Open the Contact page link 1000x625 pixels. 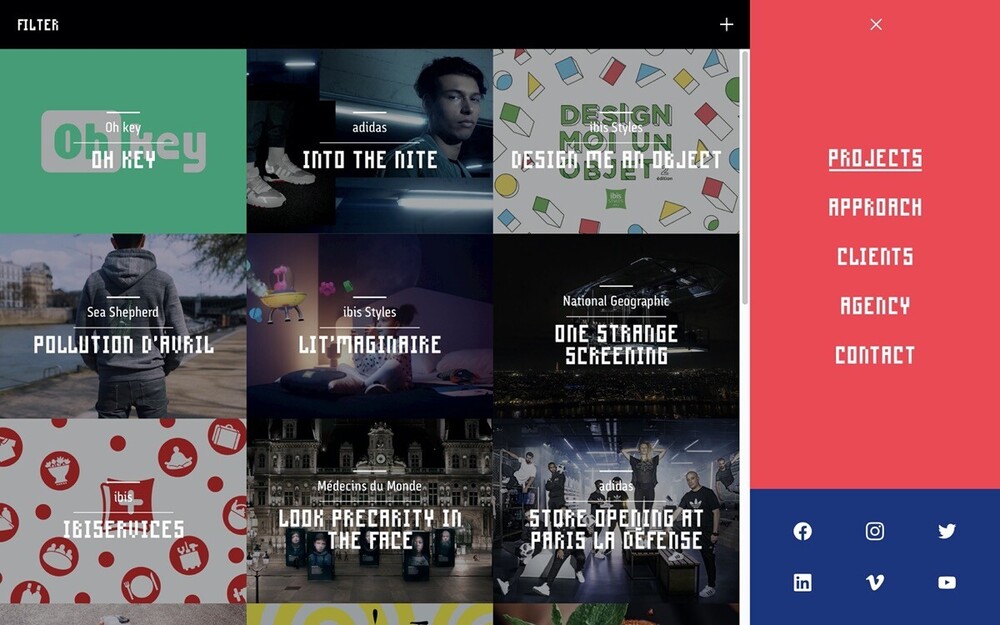pyautogui.click(x=875, y=354)
